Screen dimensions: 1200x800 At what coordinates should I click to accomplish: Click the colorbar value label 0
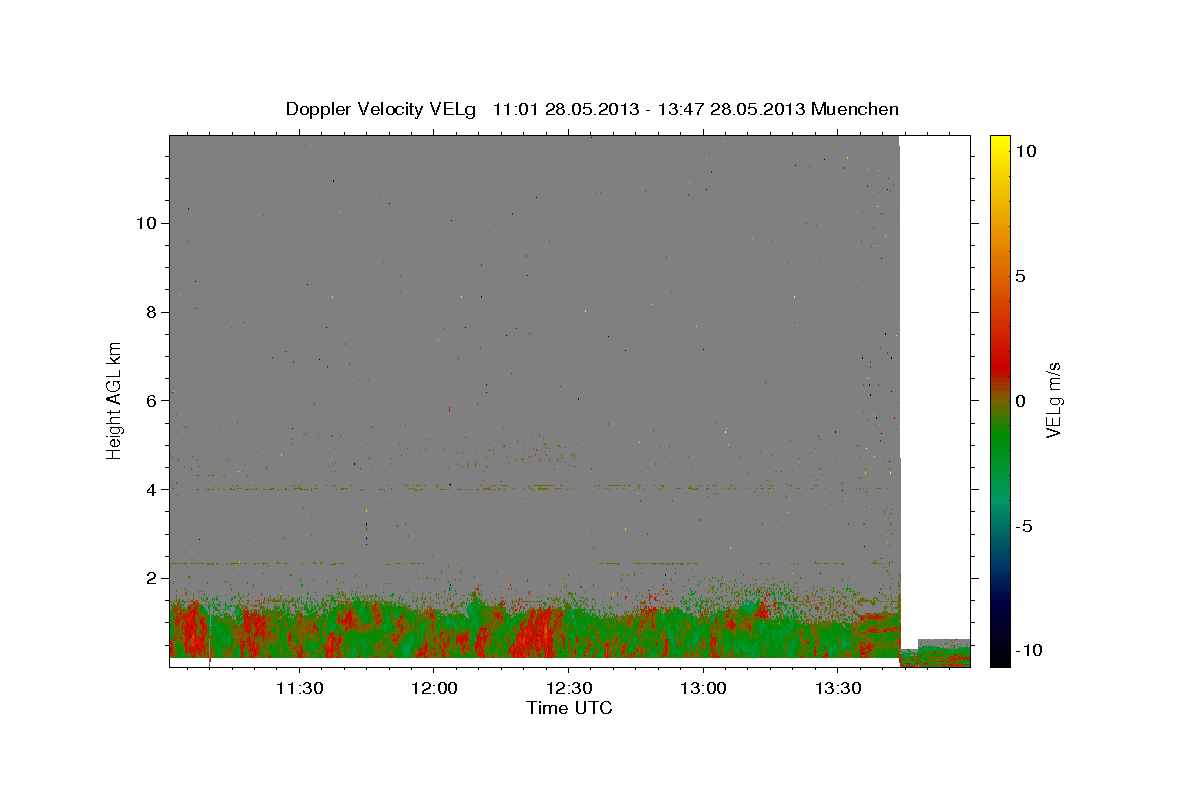tap(1020, 400)
